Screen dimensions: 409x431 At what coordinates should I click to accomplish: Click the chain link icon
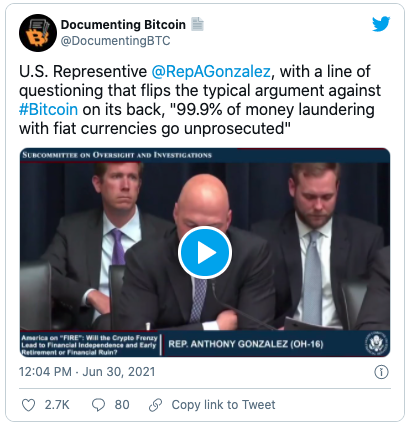coord(155,405)
